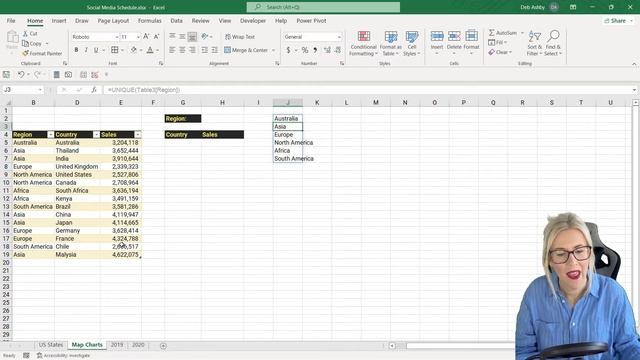This screenshot has height=360, width=640.
Task: Open Format as Table gallery
Action: point(391,43)
